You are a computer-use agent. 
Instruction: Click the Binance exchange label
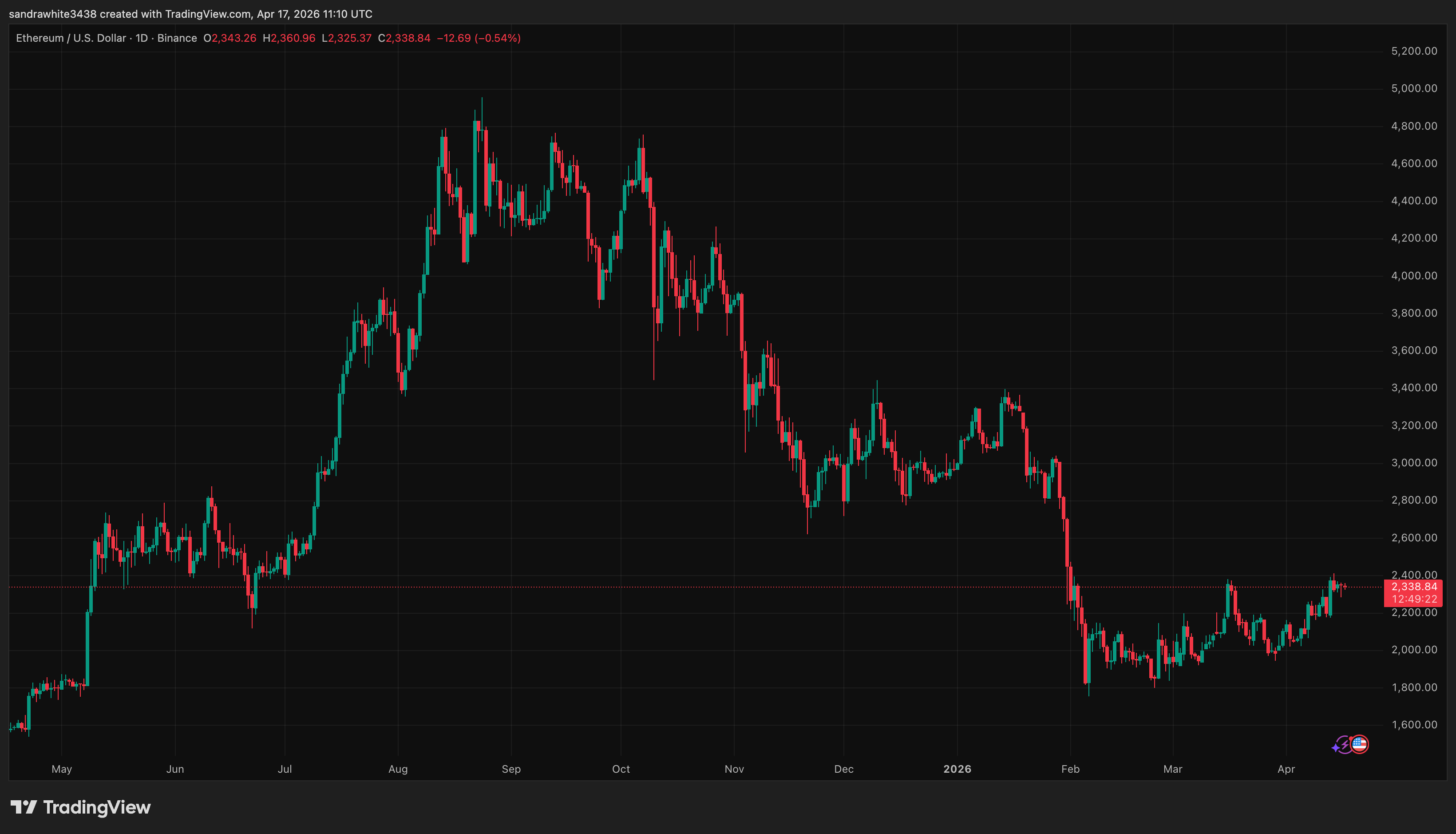[x=178, y=38]
